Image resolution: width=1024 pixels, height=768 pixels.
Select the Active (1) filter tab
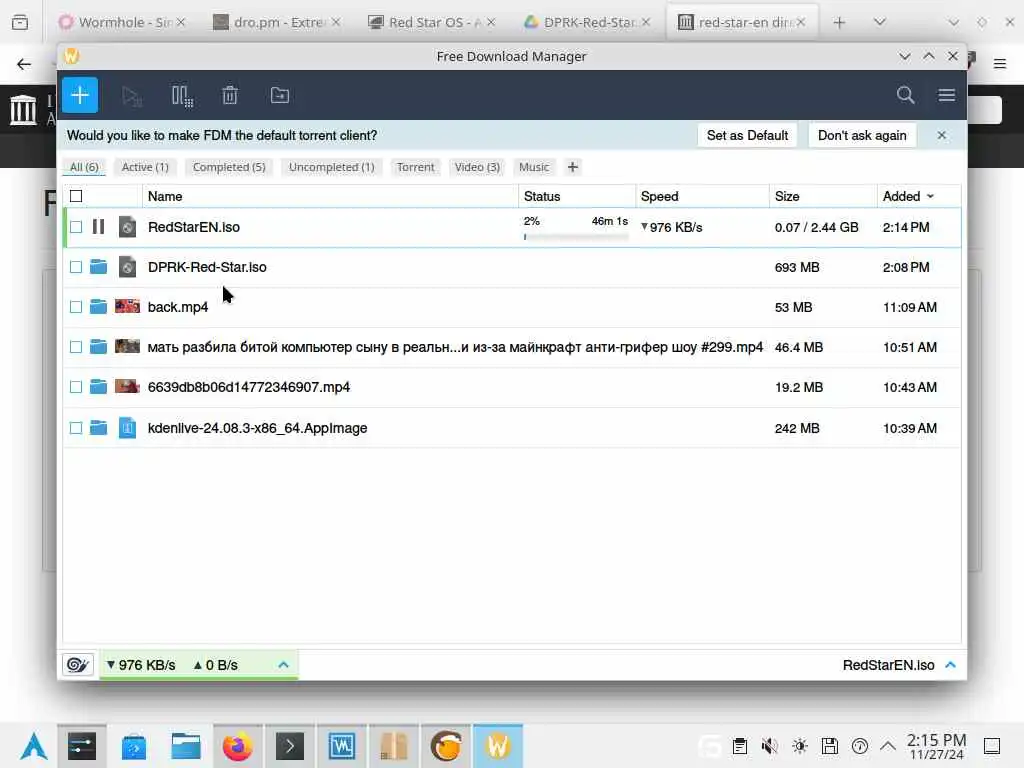click(x=145, y=167)
